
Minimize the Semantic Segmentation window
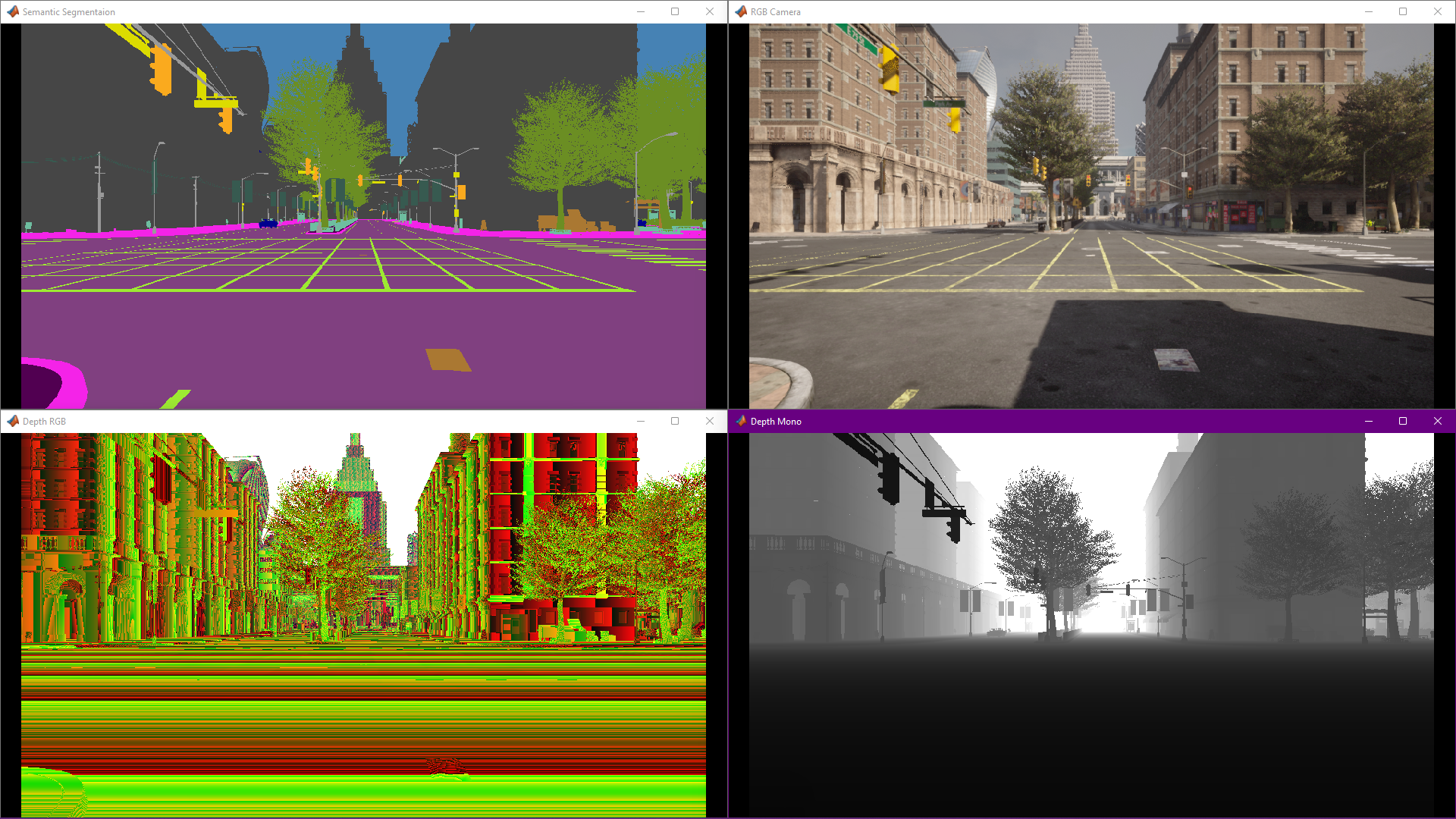click(641, 11)
